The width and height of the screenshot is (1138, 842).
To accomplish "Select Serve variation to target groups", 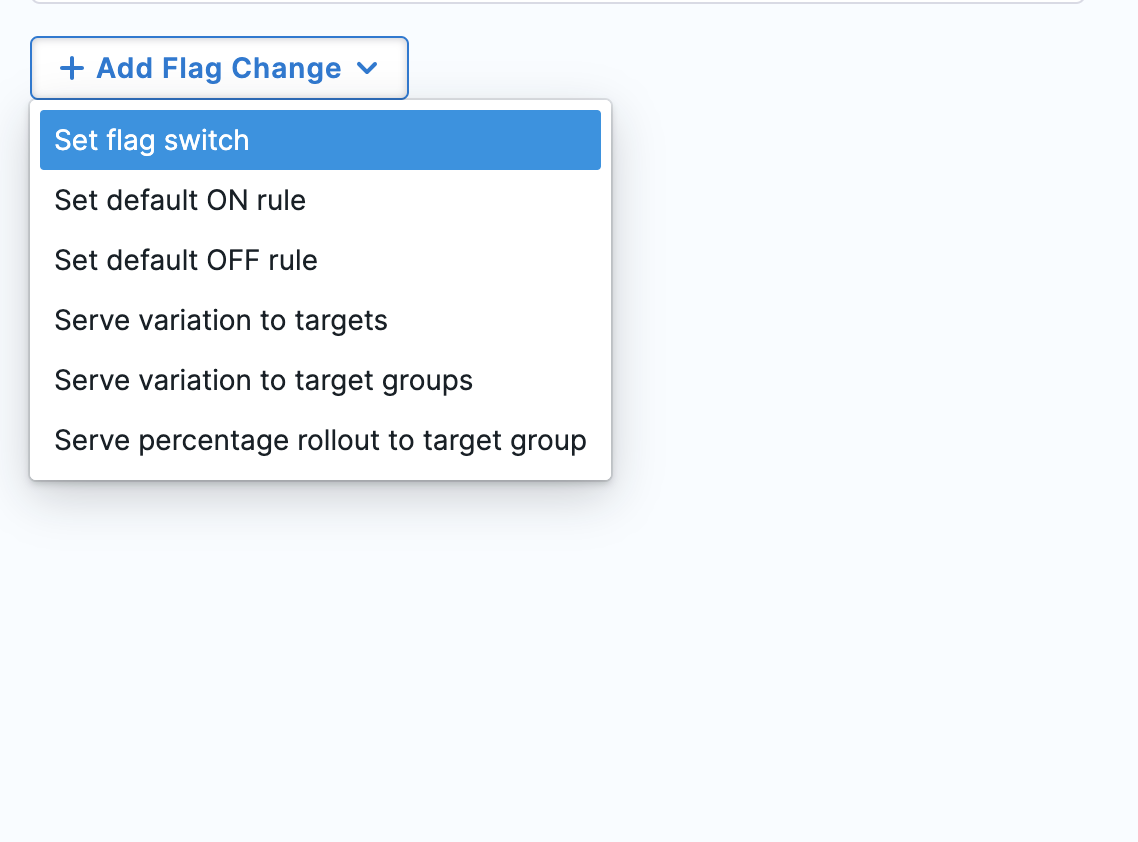I will [x=263, y=380].
